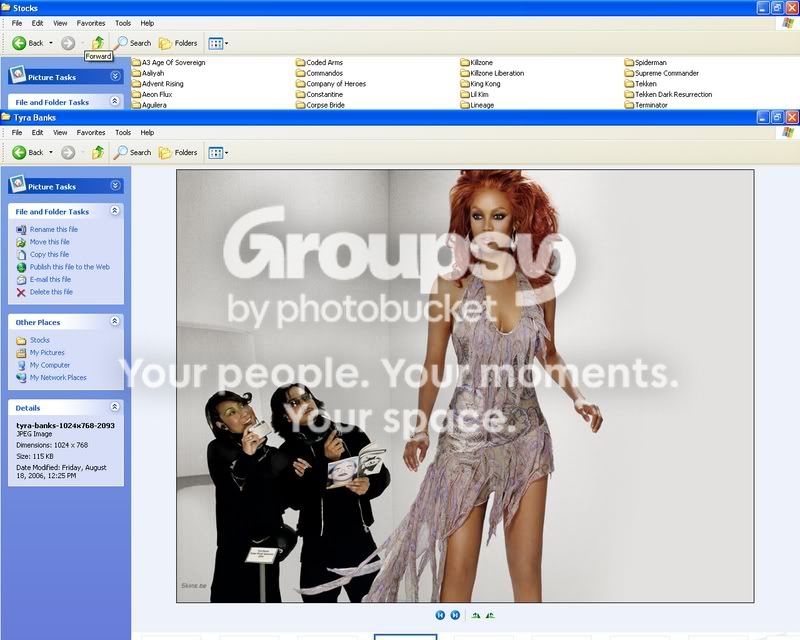Open Search in the Tyra Banks window
This screenshot has height=640, width=800.
(133, 152)
